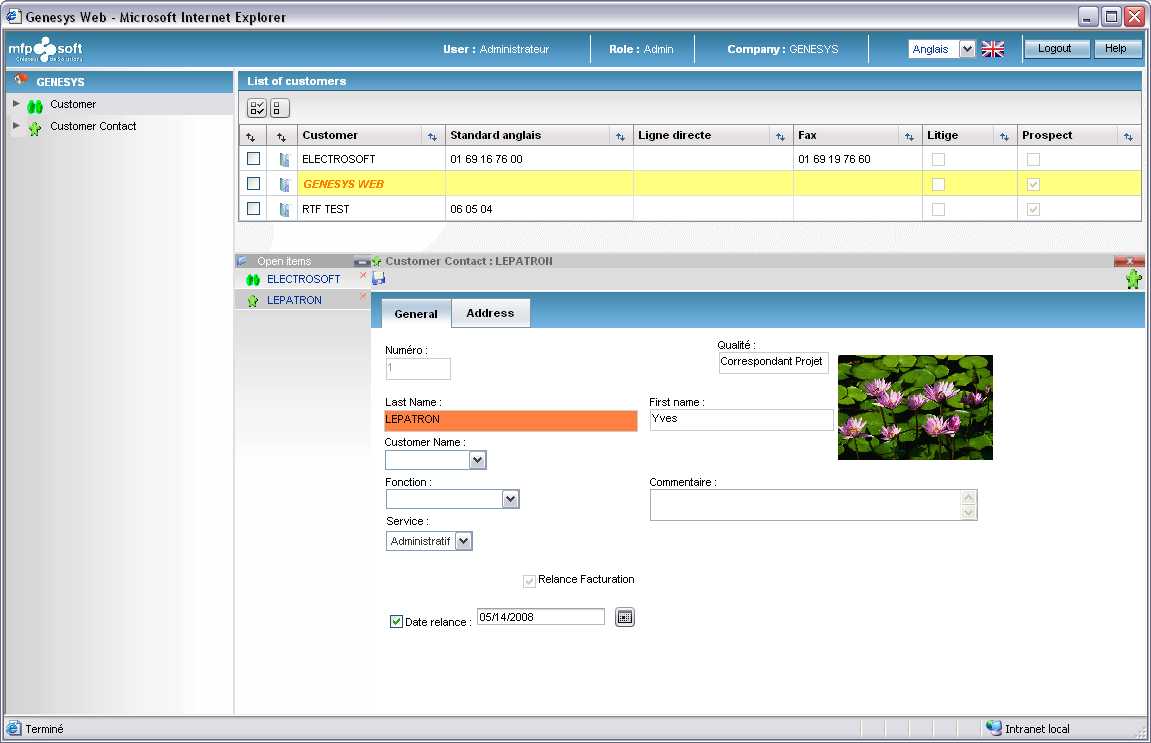Switch to the Address tab
The image size is (1151, 743).
[490, 313]
